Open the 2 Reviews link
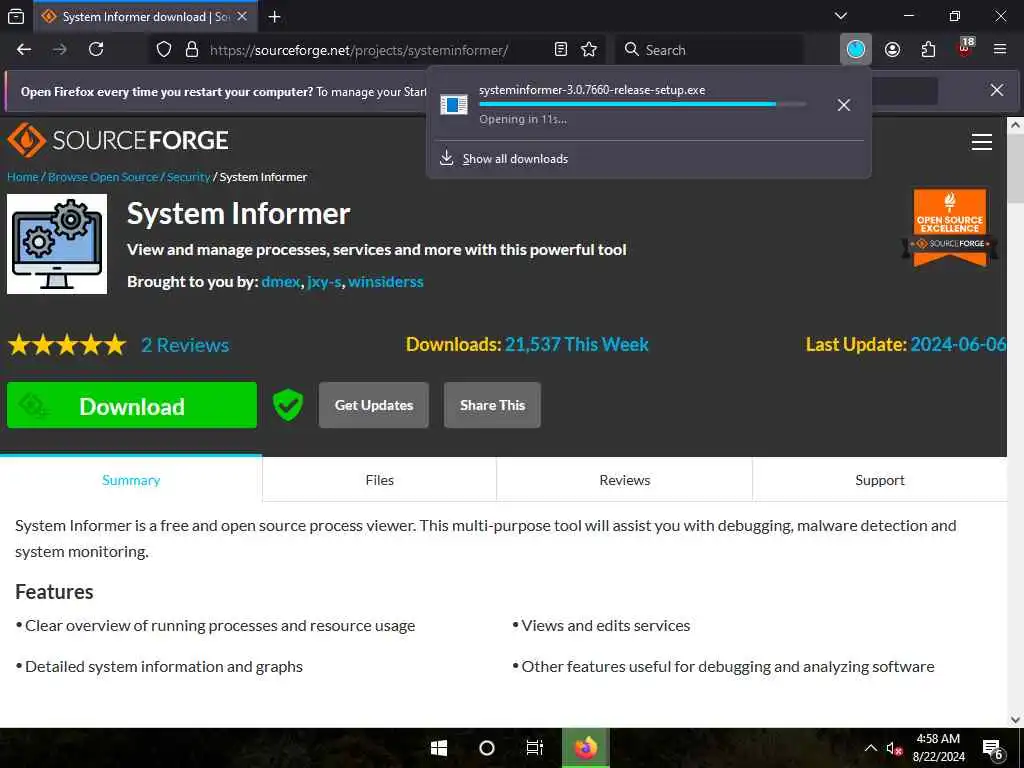 click(185, 345)
